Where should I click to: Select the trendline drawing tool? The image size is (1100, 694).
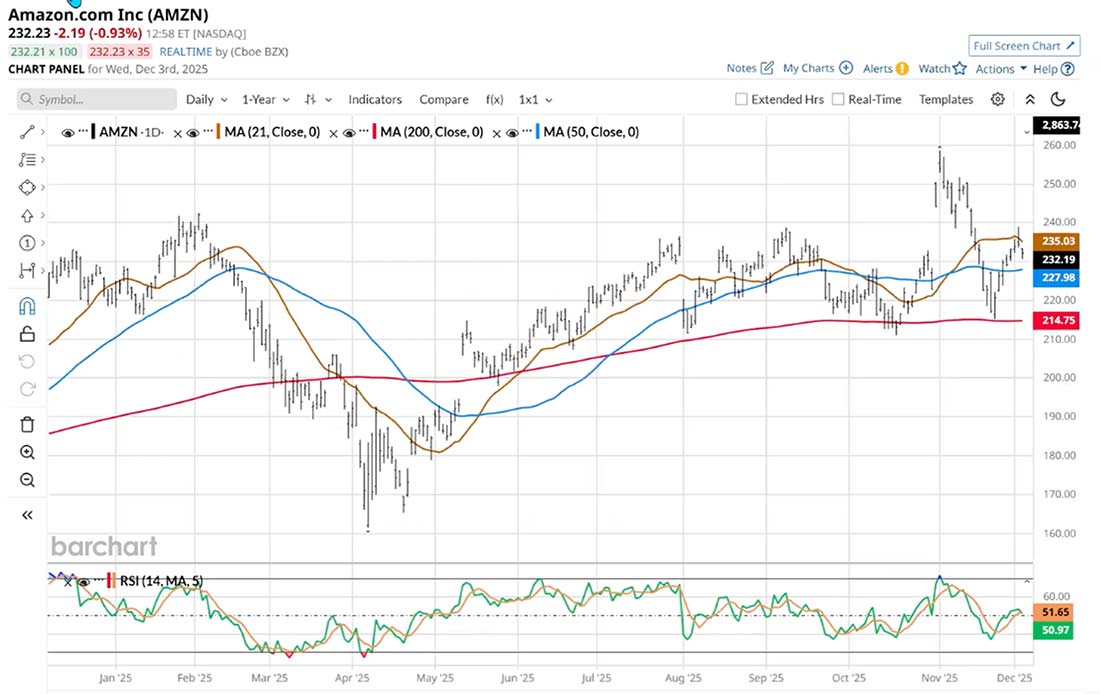[x=26, y=130]
